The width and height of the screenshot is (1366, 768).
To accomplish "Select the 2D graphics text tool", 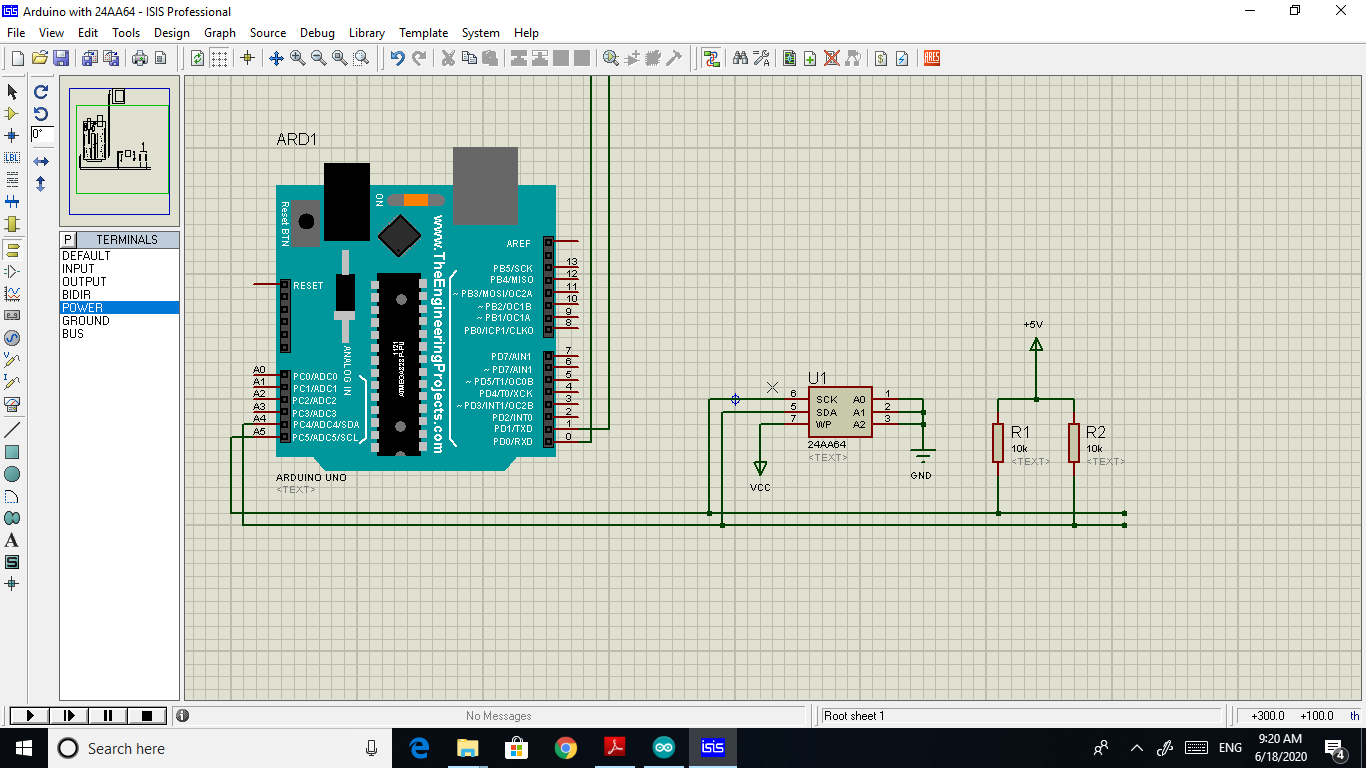I will (12, 540).
